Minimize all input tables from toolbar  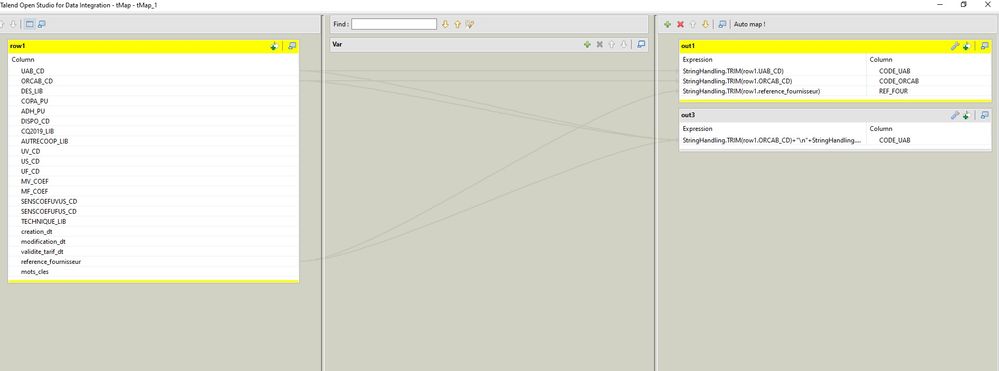click(41, 24)
